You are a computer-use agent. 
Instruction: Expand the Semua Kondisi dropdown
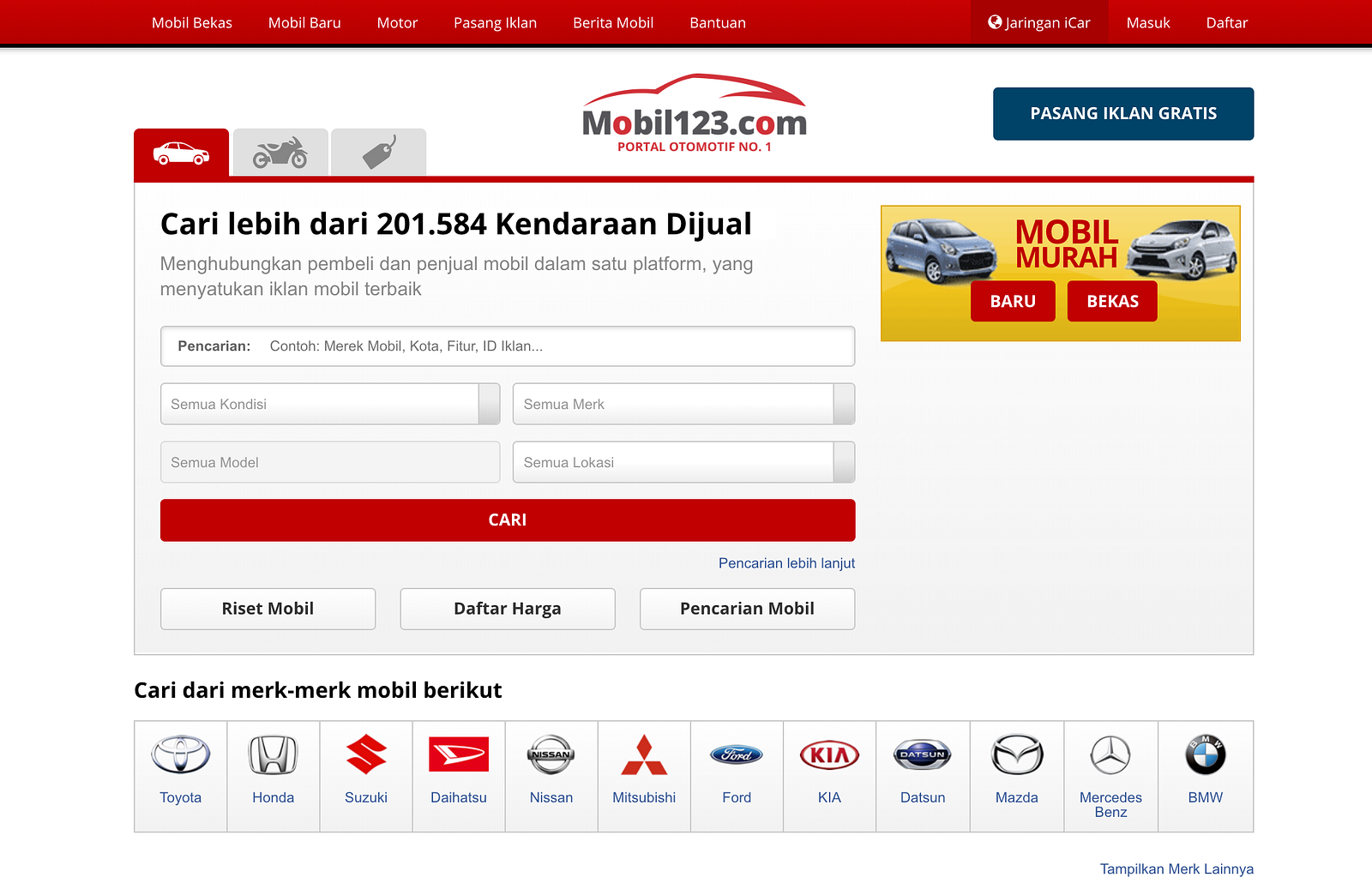click(x=330, y=404)
